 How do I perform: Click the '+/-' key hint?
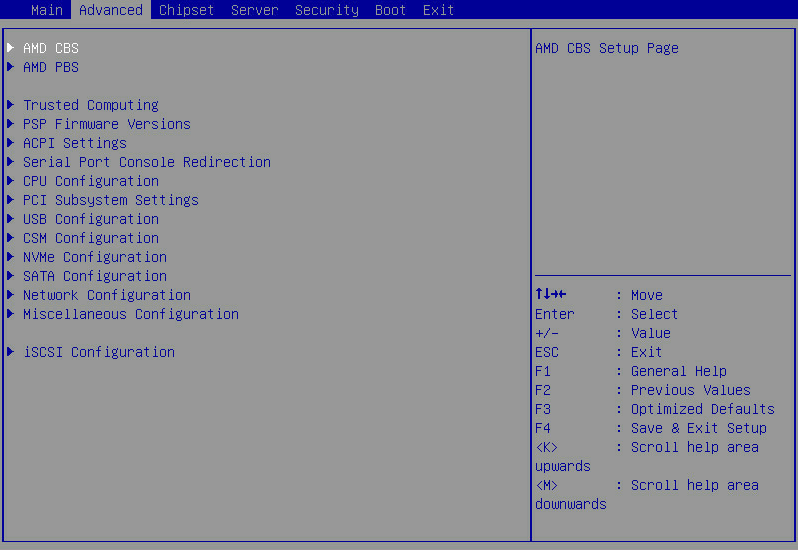[x=547, y=333]
